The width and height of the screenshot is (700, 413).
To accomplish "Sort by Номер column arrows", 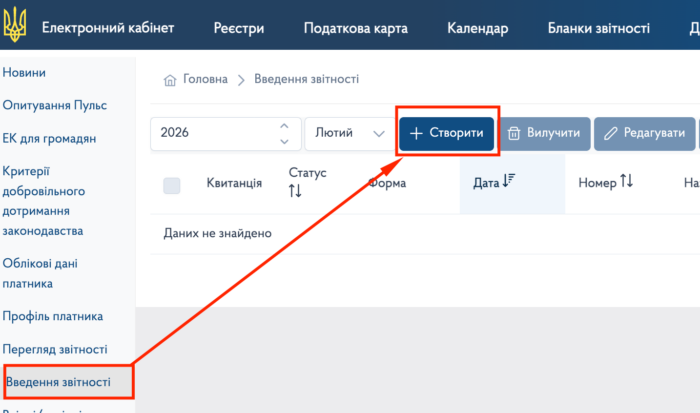I will (x=627, y=181).
